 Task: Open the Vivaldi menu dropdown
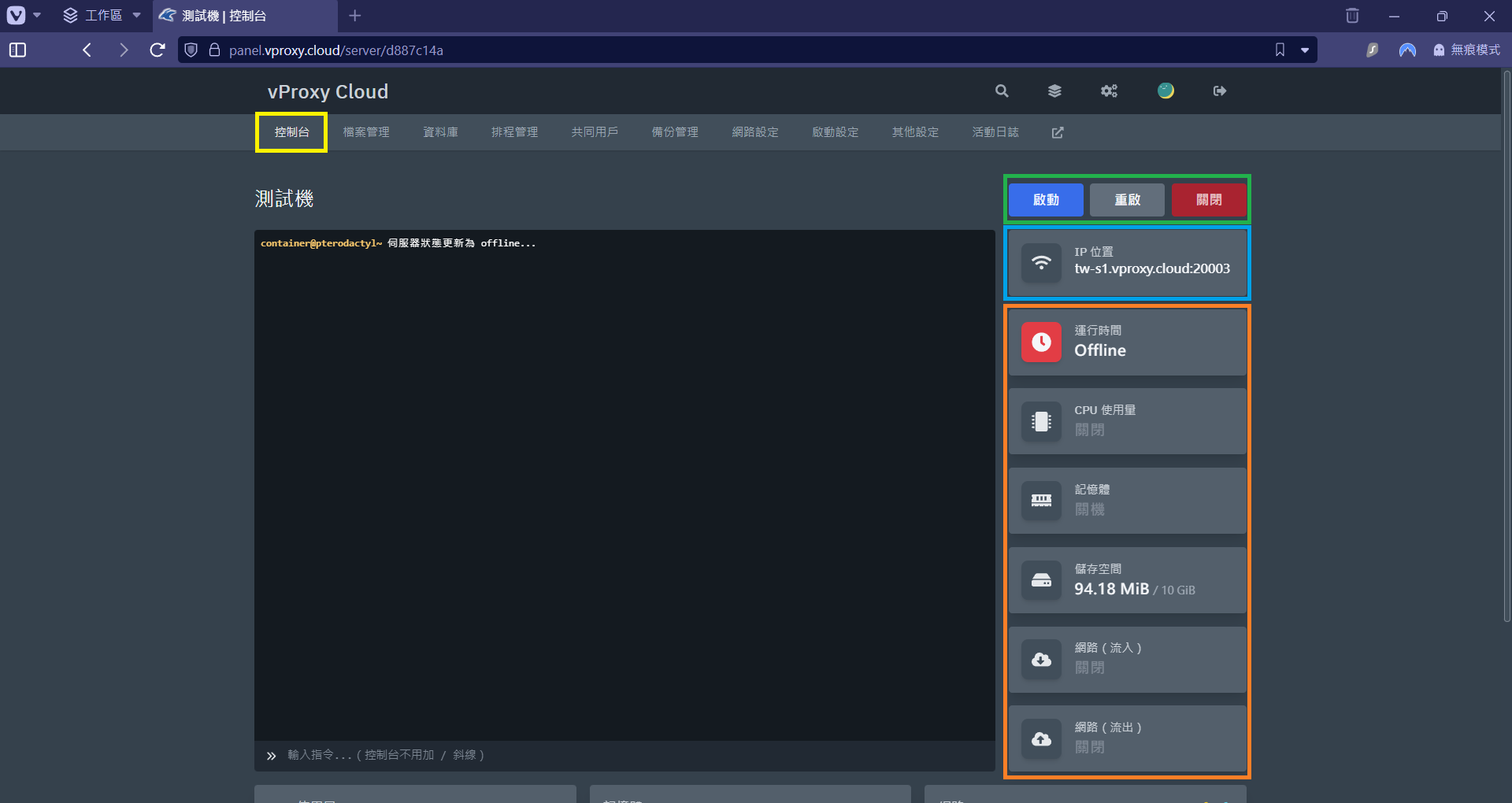(x=24, y=16)
